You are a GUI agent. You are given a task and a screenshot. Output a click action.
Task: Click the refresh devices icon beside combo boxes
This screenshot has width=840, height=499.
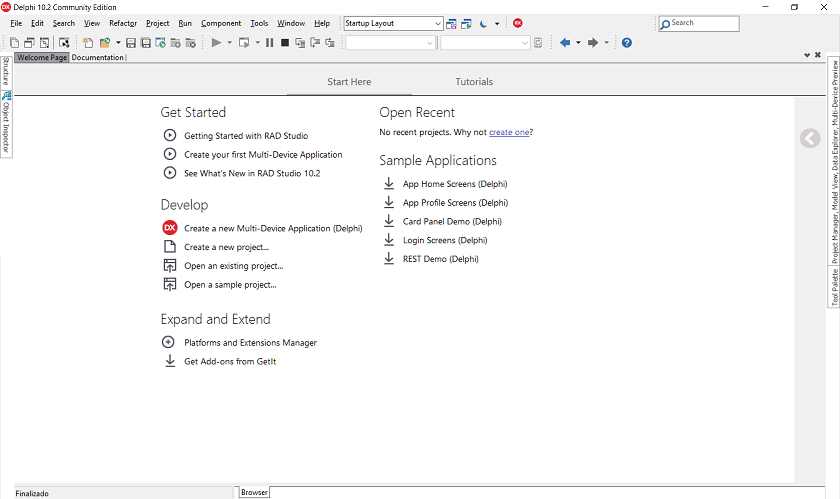538,42
